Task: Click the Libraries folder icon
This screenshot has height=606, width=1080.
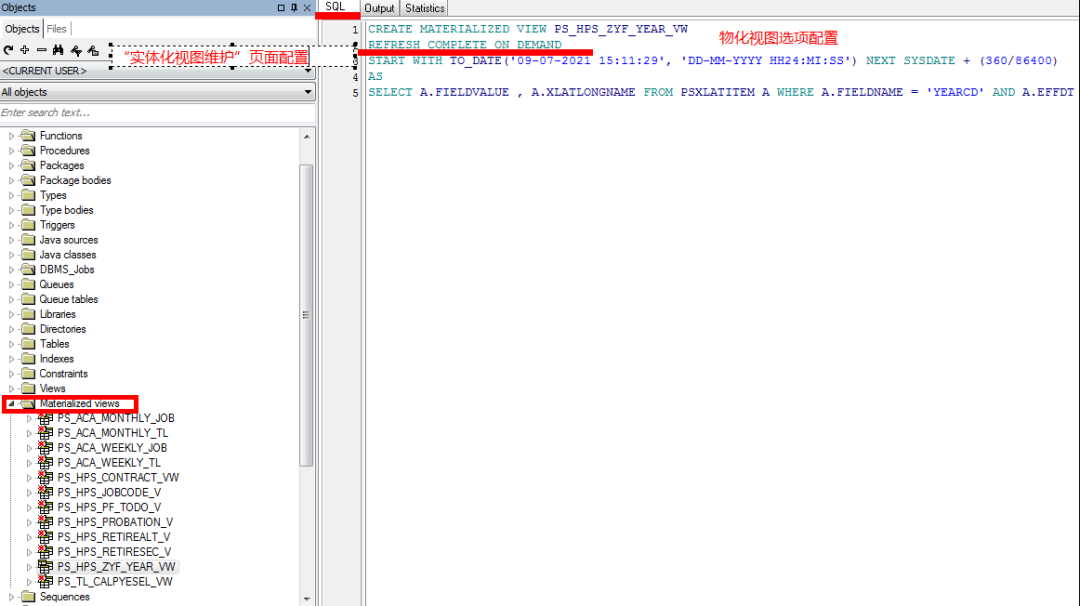Action: pos(28,314)
